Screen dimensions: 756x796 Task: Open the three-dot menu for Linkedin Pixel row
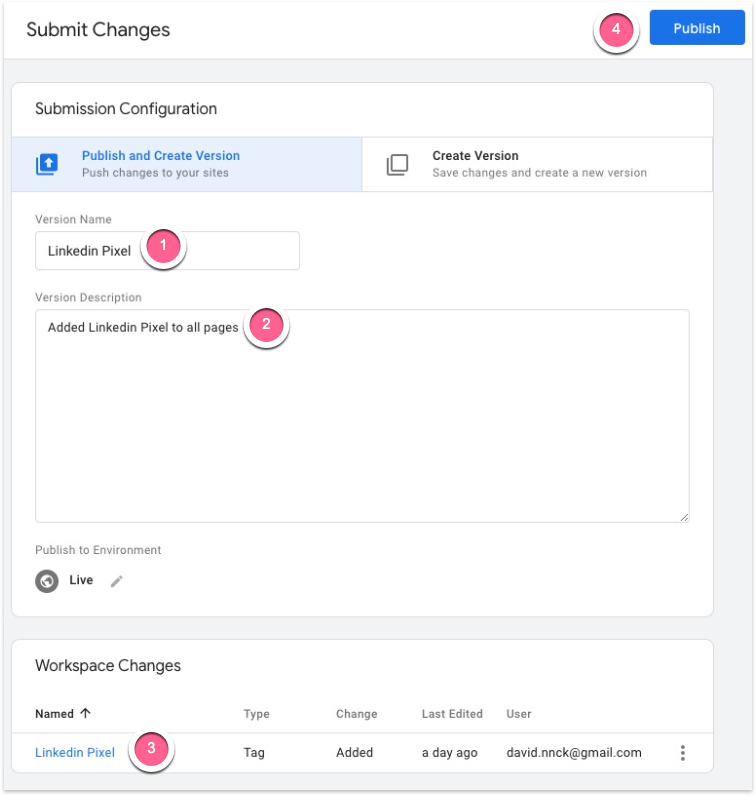[x=682, y=753]
